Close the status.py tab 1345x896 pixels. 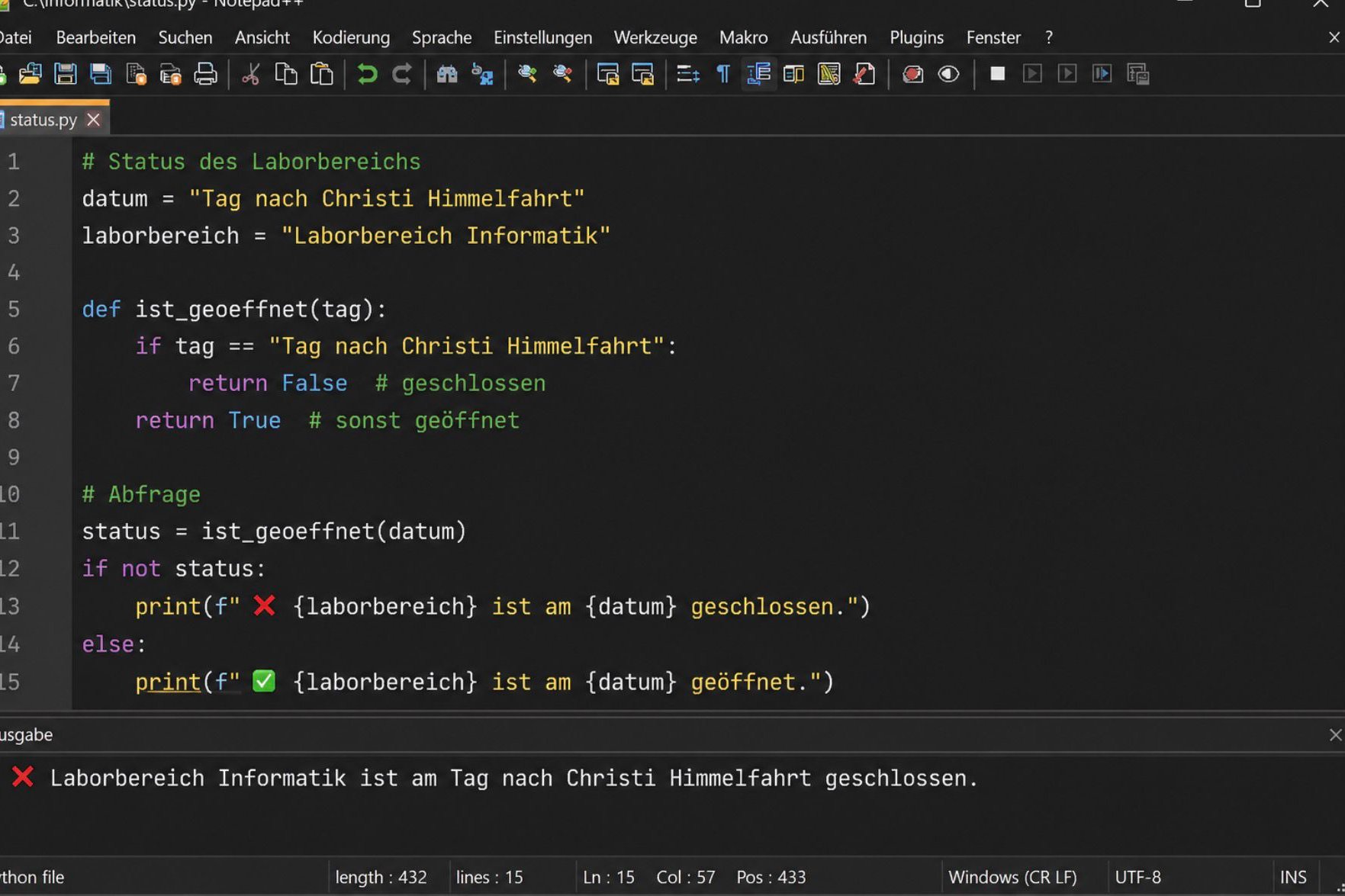(94, 120)
